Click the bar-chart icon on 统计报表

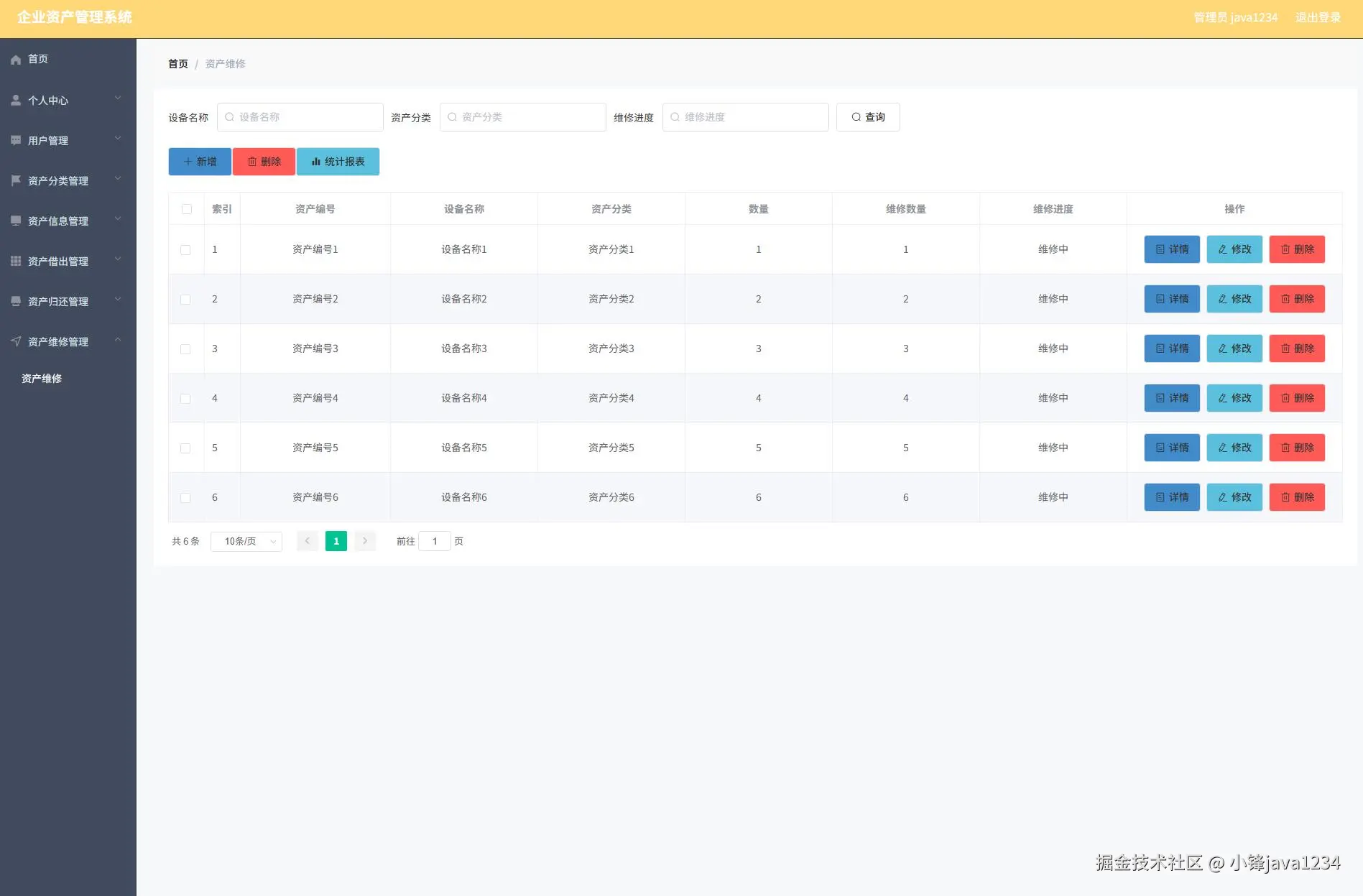tap(316, 162)
